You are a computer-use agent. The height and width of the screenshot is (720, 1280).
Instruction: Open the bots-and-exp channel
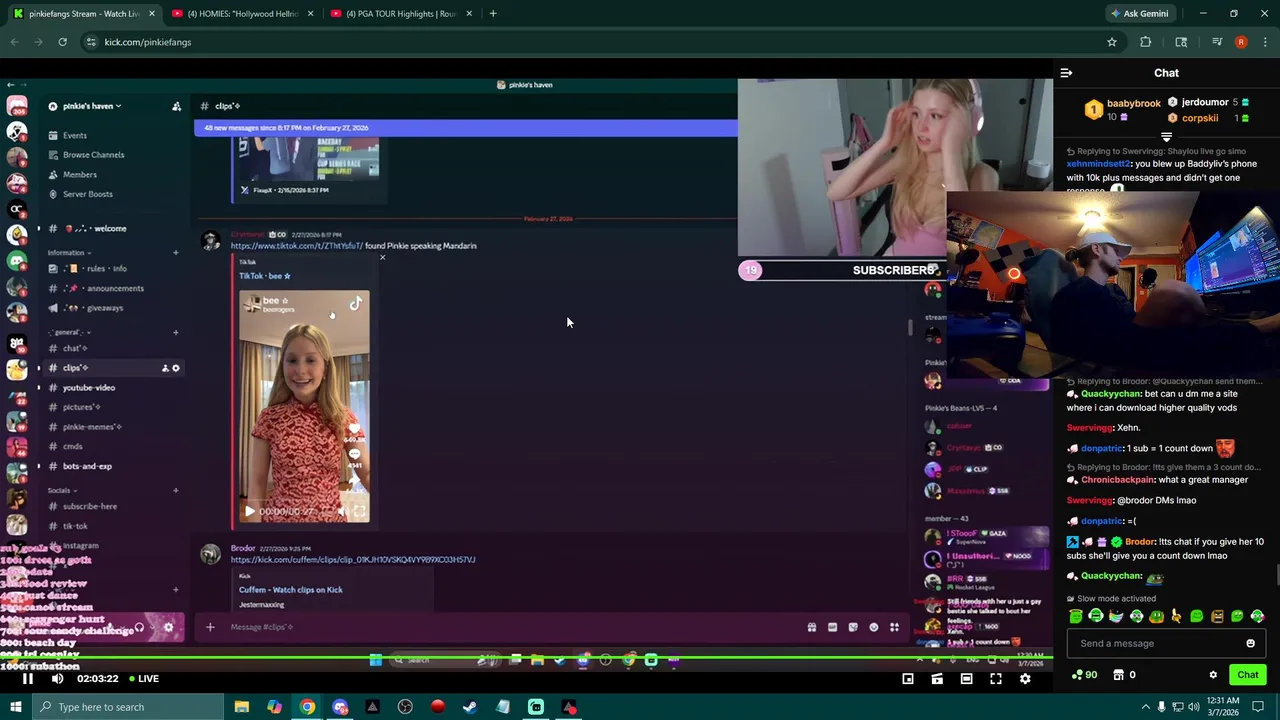click(87, 466)
